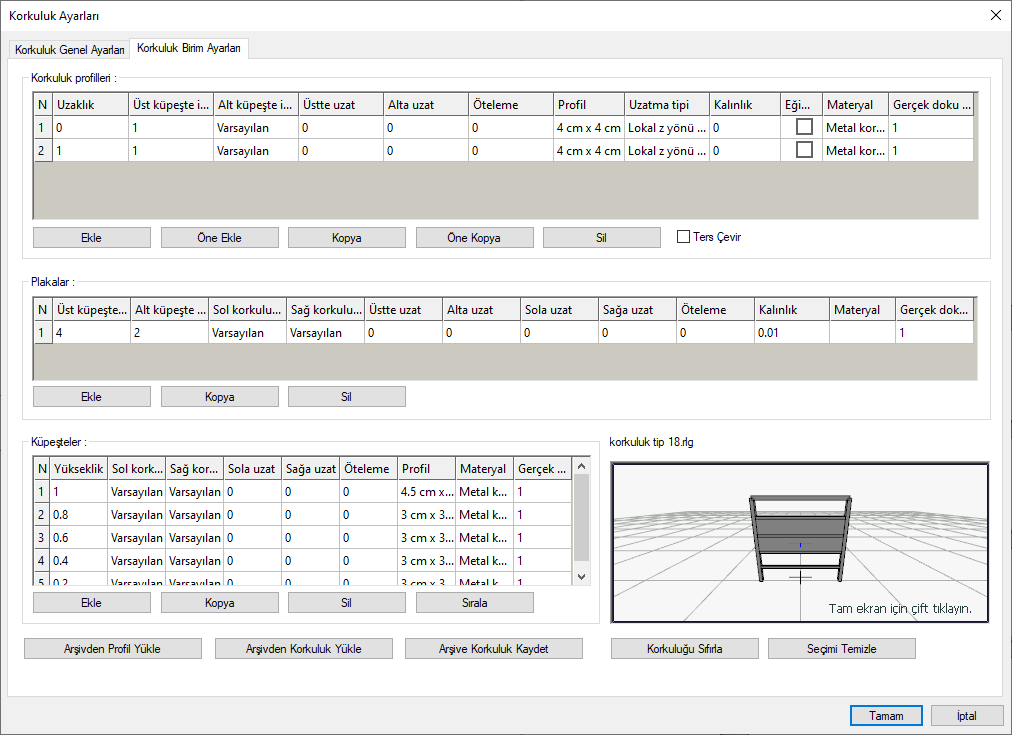Click the railing 3D preview thumbnail

(x=799, y=542)
